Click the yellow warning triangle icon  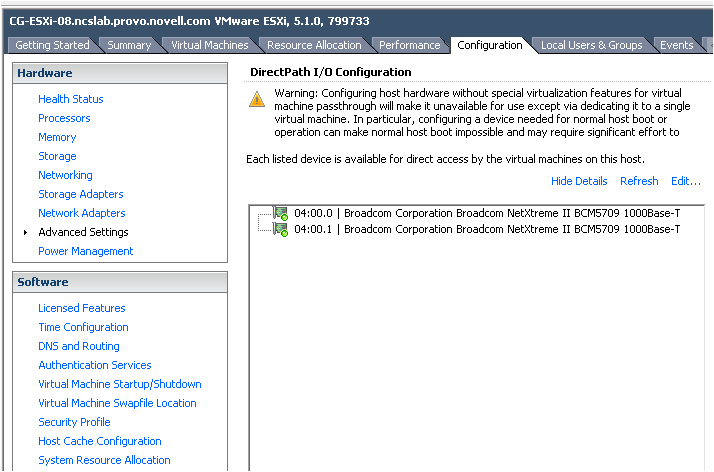coord(257,99)
